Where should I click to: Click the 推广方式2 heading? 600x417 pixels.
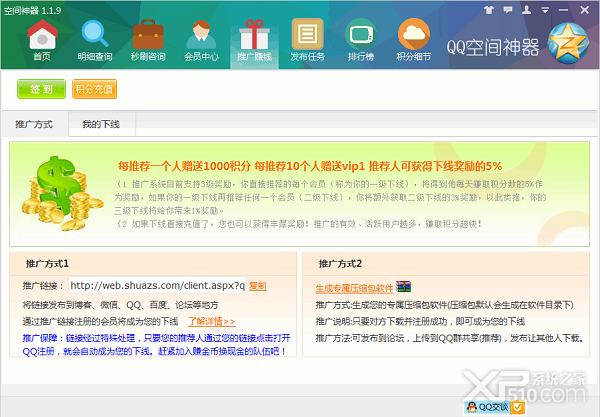tap(341, 264)
